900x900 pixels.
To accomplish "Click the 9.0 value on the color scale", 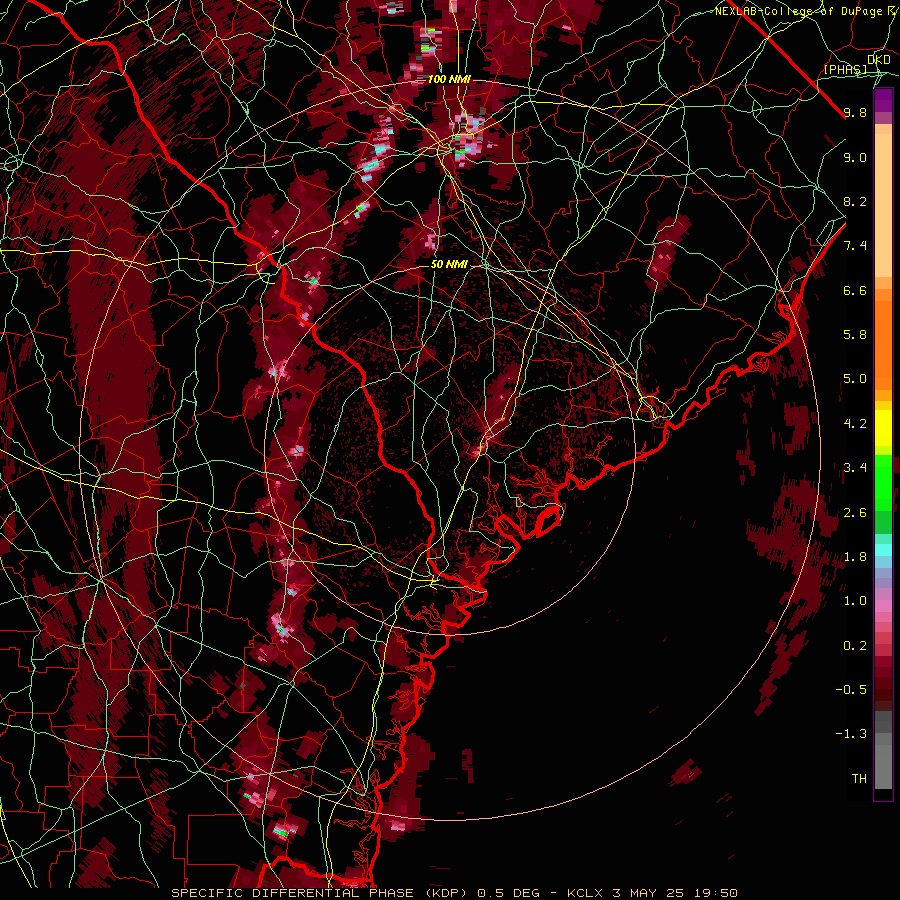I will (855, 157).
